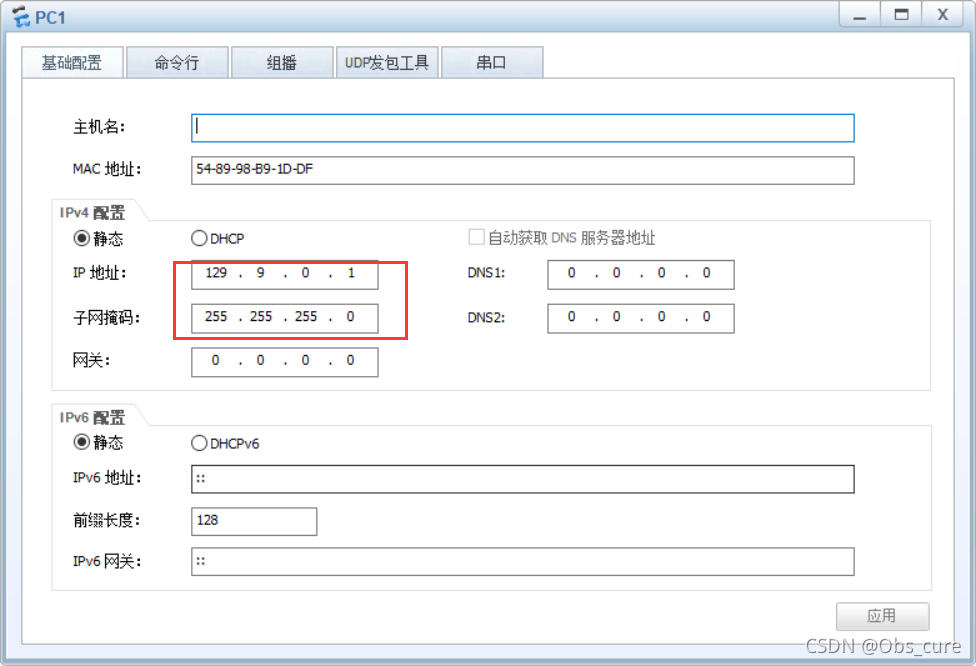
Task: Click the PC1 app icon in title bar
Action: pos(20,17)
